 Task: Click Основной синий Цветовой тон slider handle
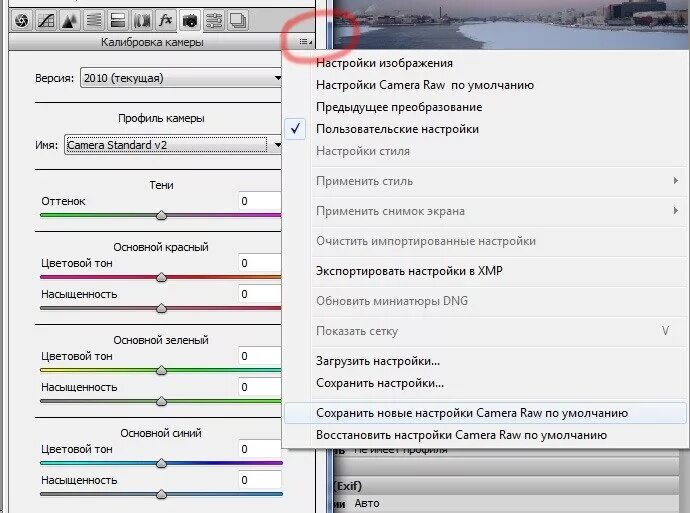tap(161, 463)
